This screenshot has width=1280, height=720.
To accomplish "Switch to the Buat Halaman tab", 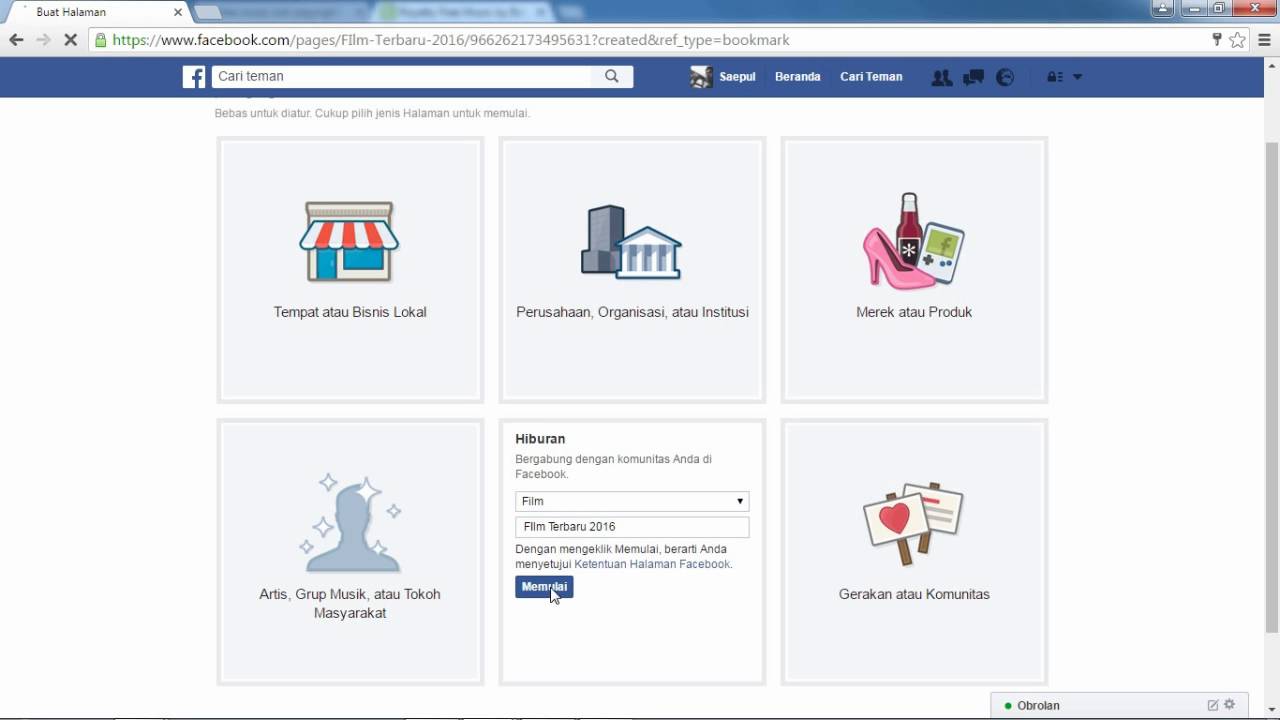I will [95, 12].
